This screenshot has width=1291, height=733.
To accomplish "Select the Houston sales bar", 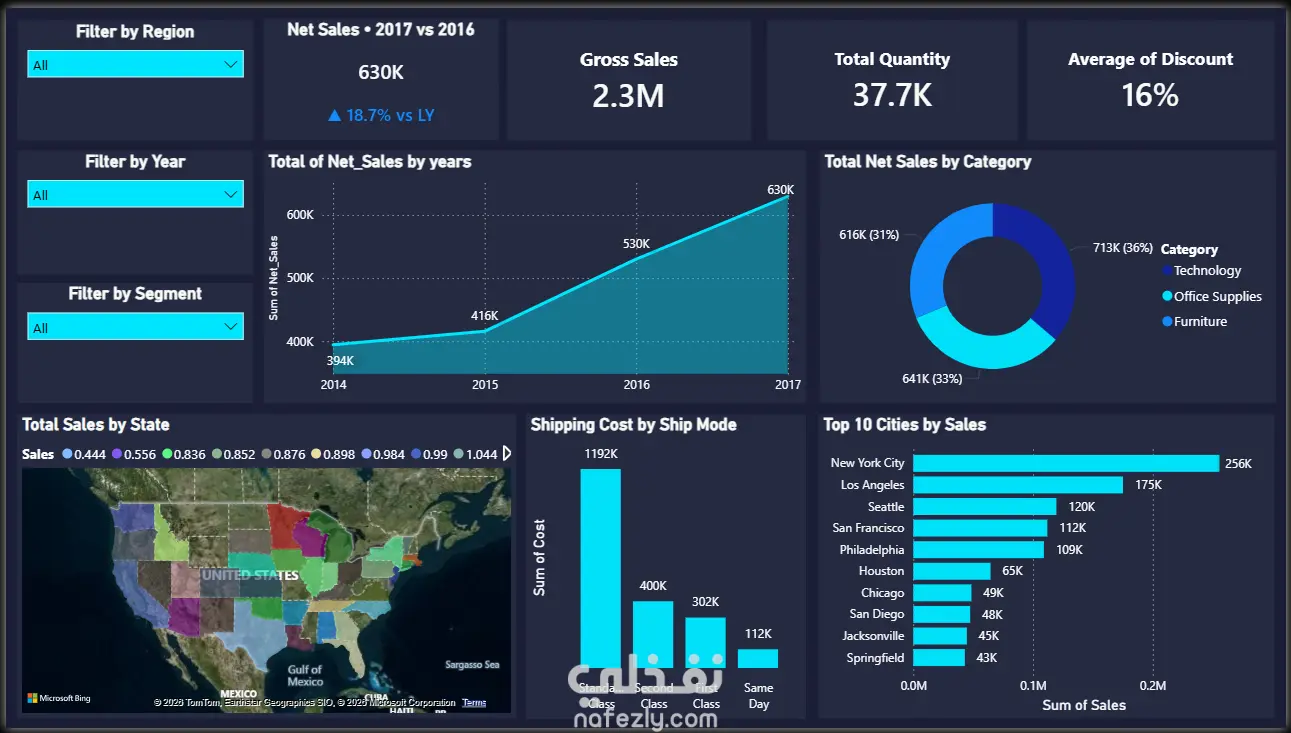I will (x=952, y=571).
